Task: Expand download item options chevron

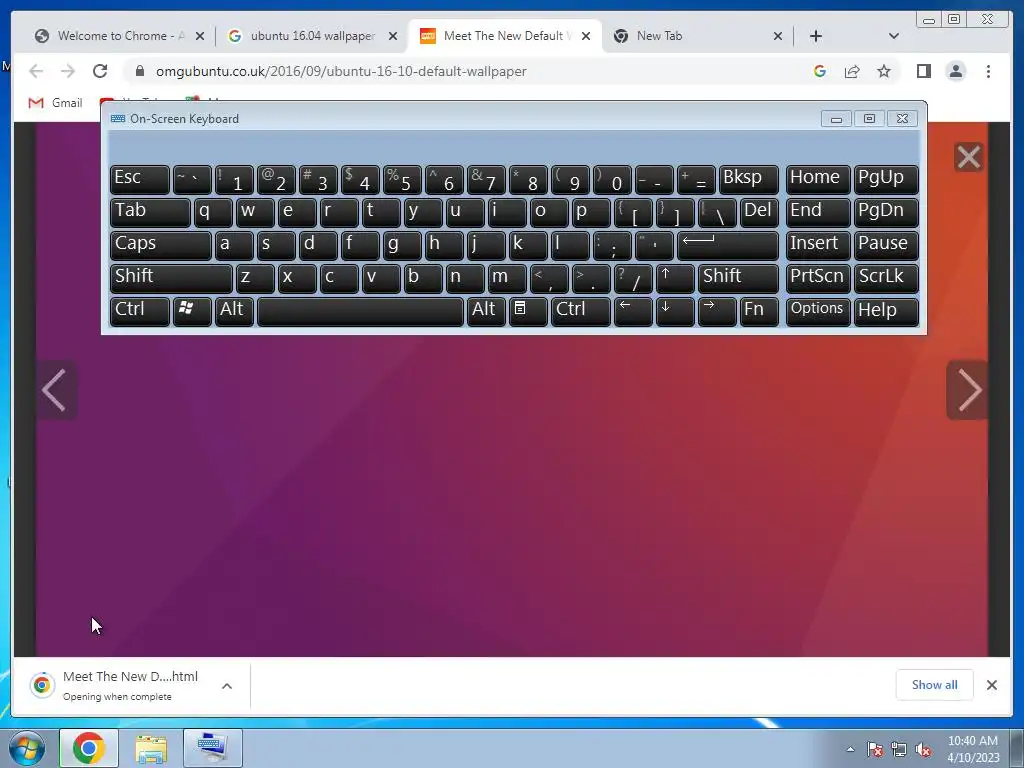Action: coord(227,686)
